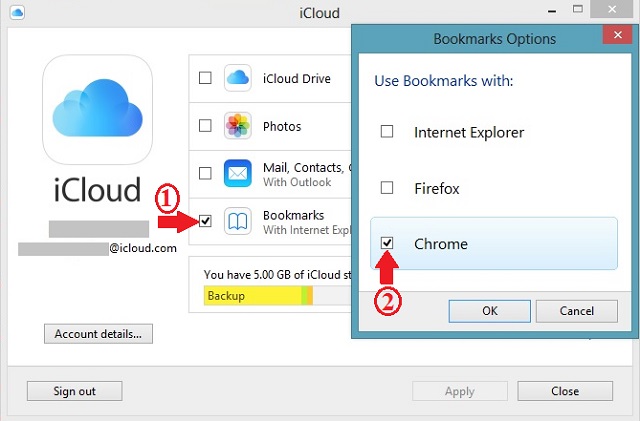This screenshot has height=421, width=640.
Task: Check the Firefox checkbox
Action: (387, 187)
